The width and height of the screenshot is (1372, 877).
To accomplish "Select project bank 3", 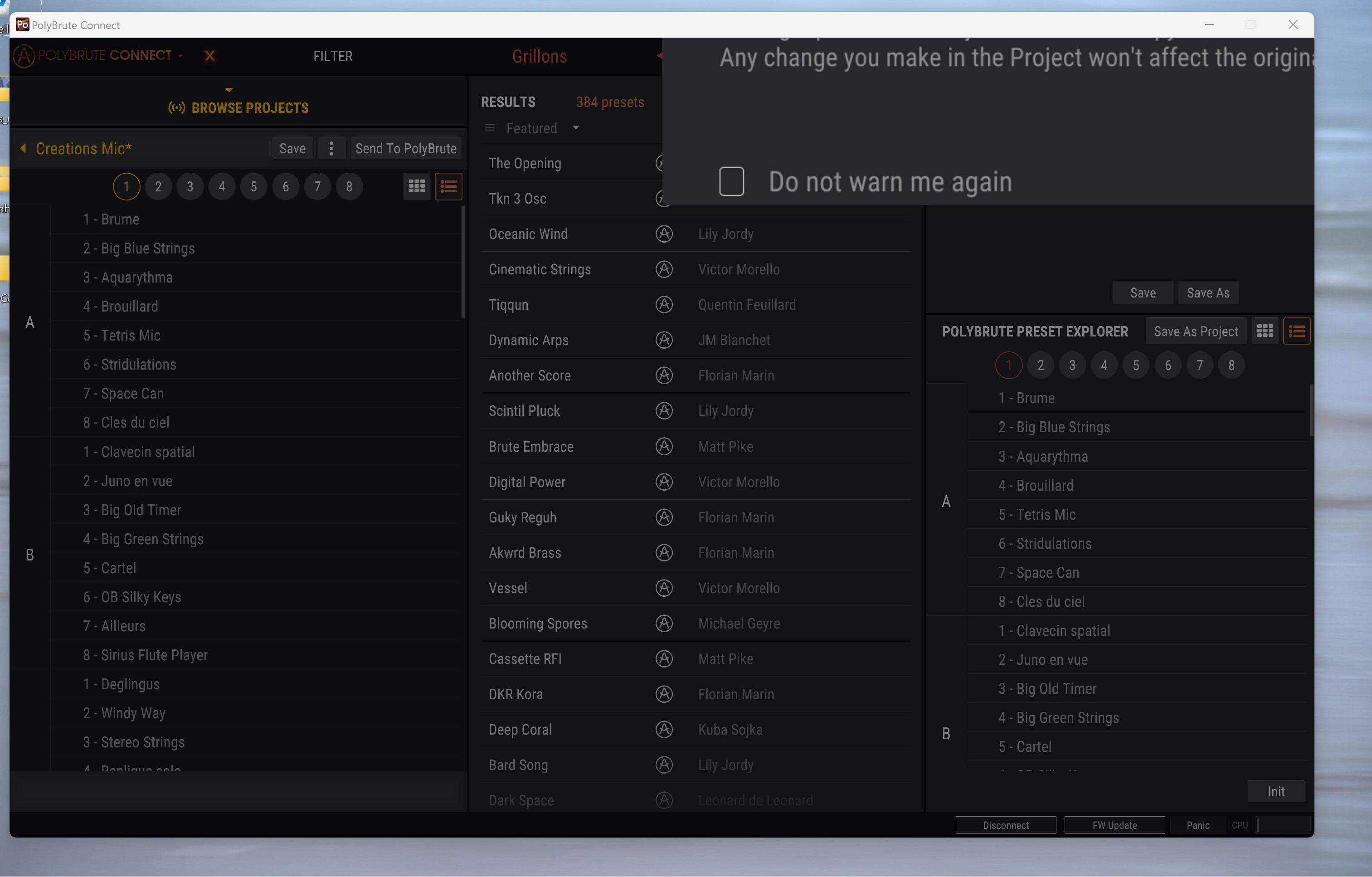I will click(x=190, y=187).
